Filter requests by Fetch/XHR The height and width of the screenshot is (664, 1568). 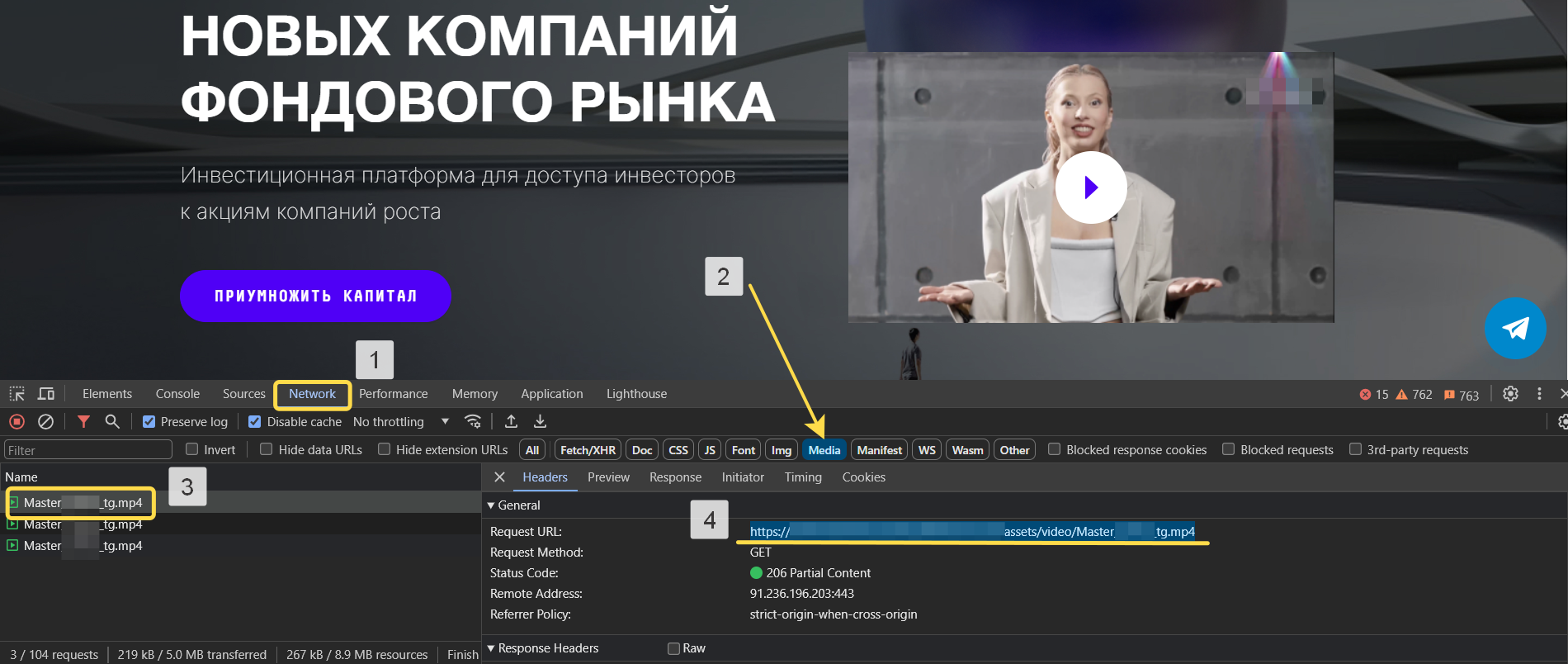[588, 450]
